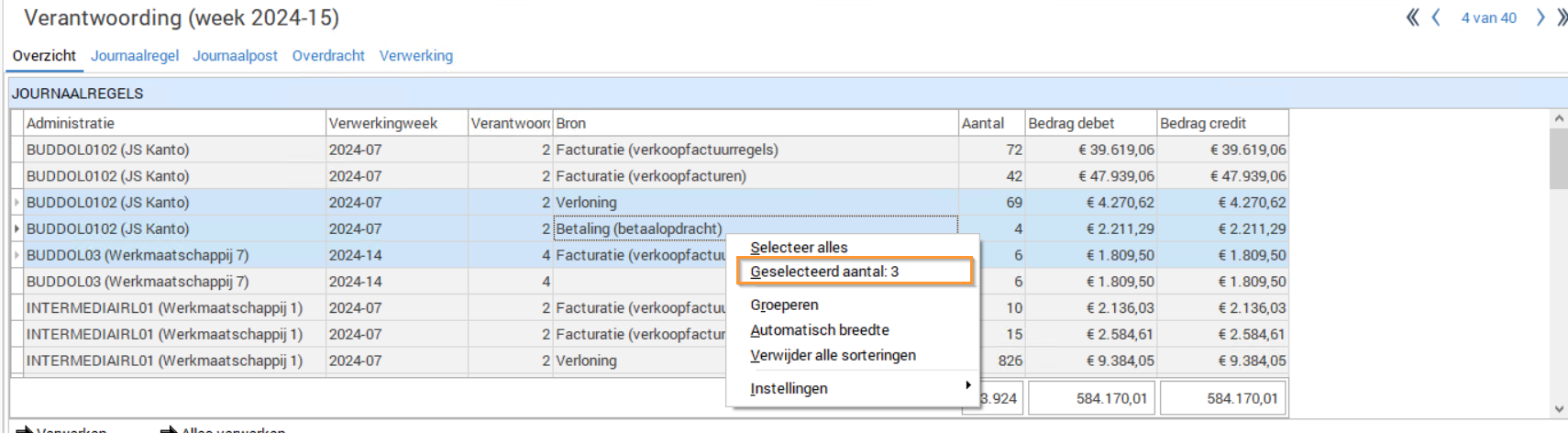Click the row indicator of the Betaling row
The height and width of the screenshot is (433, 1568).
[x=17, y=228]
